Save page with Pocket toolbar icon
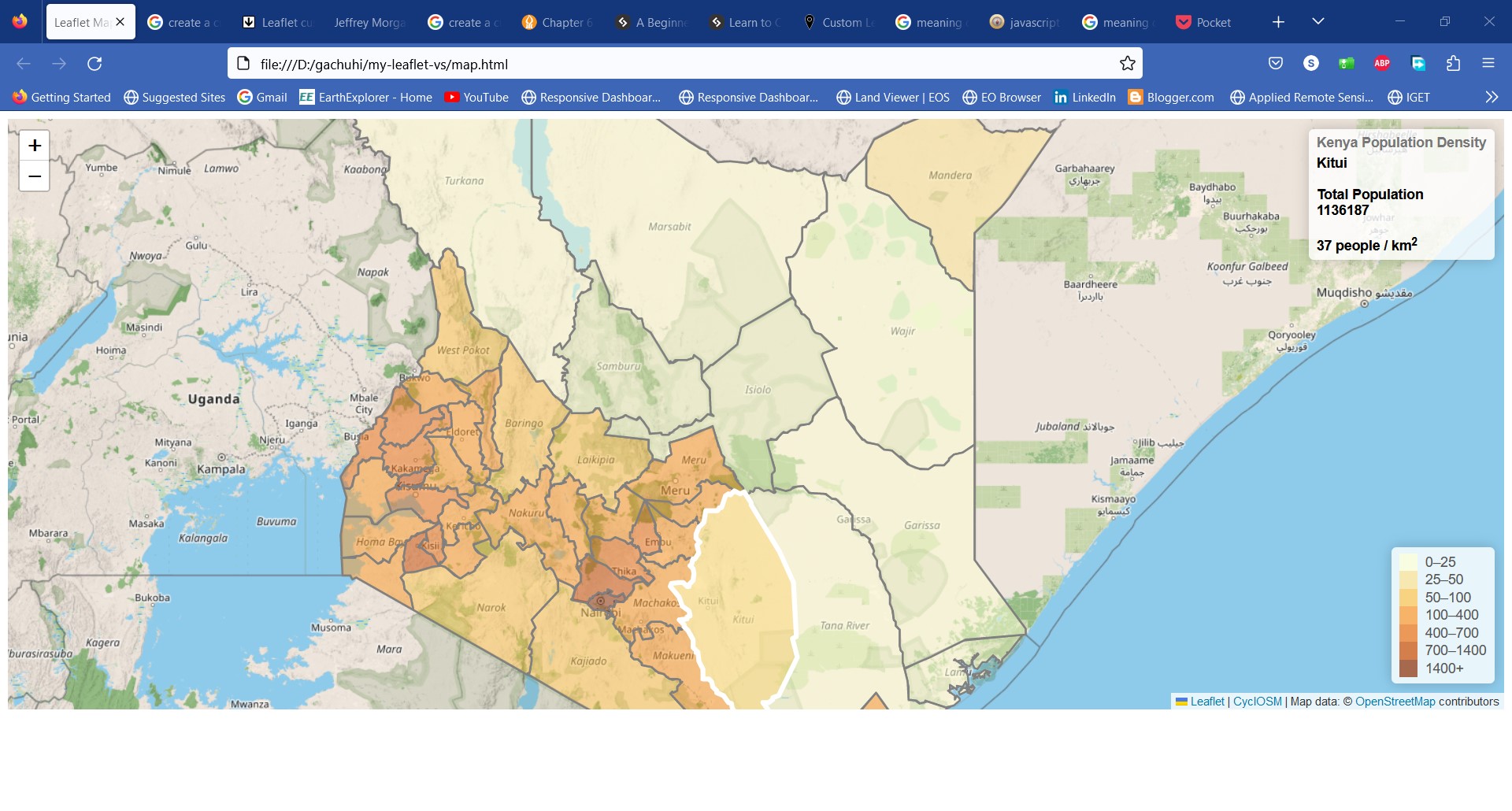 pos(1276,64)
